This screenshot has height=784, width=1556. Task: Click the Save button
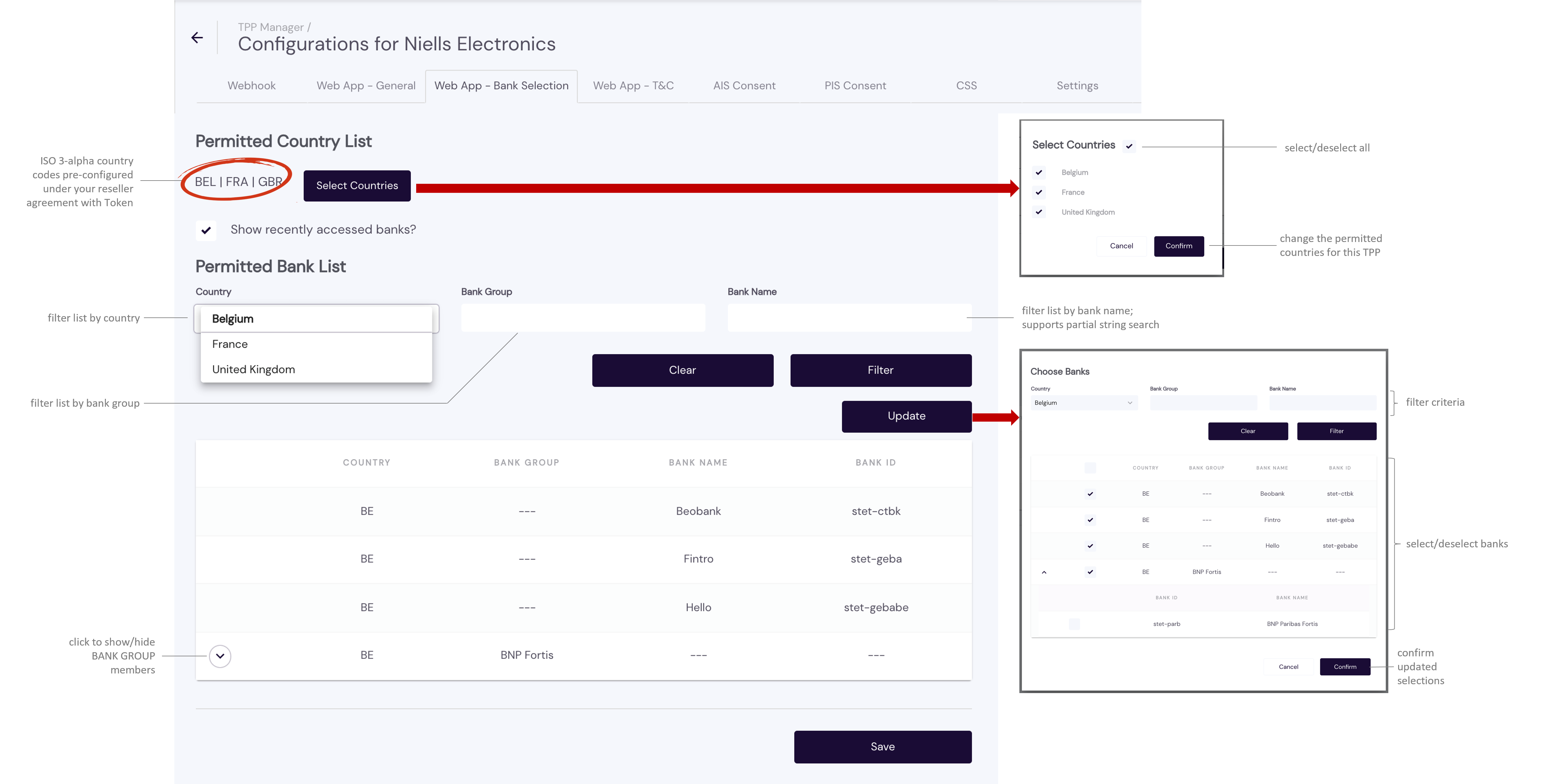882,747
